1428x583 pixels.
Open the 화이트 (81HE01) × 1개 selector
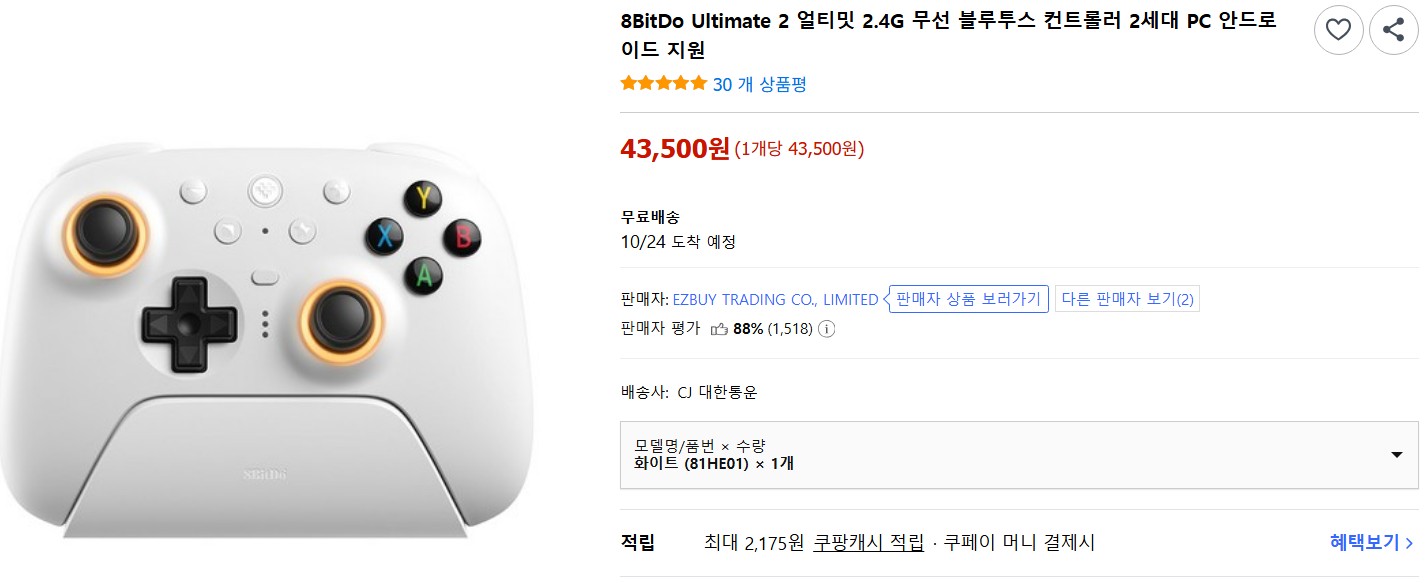[1019, 455]
